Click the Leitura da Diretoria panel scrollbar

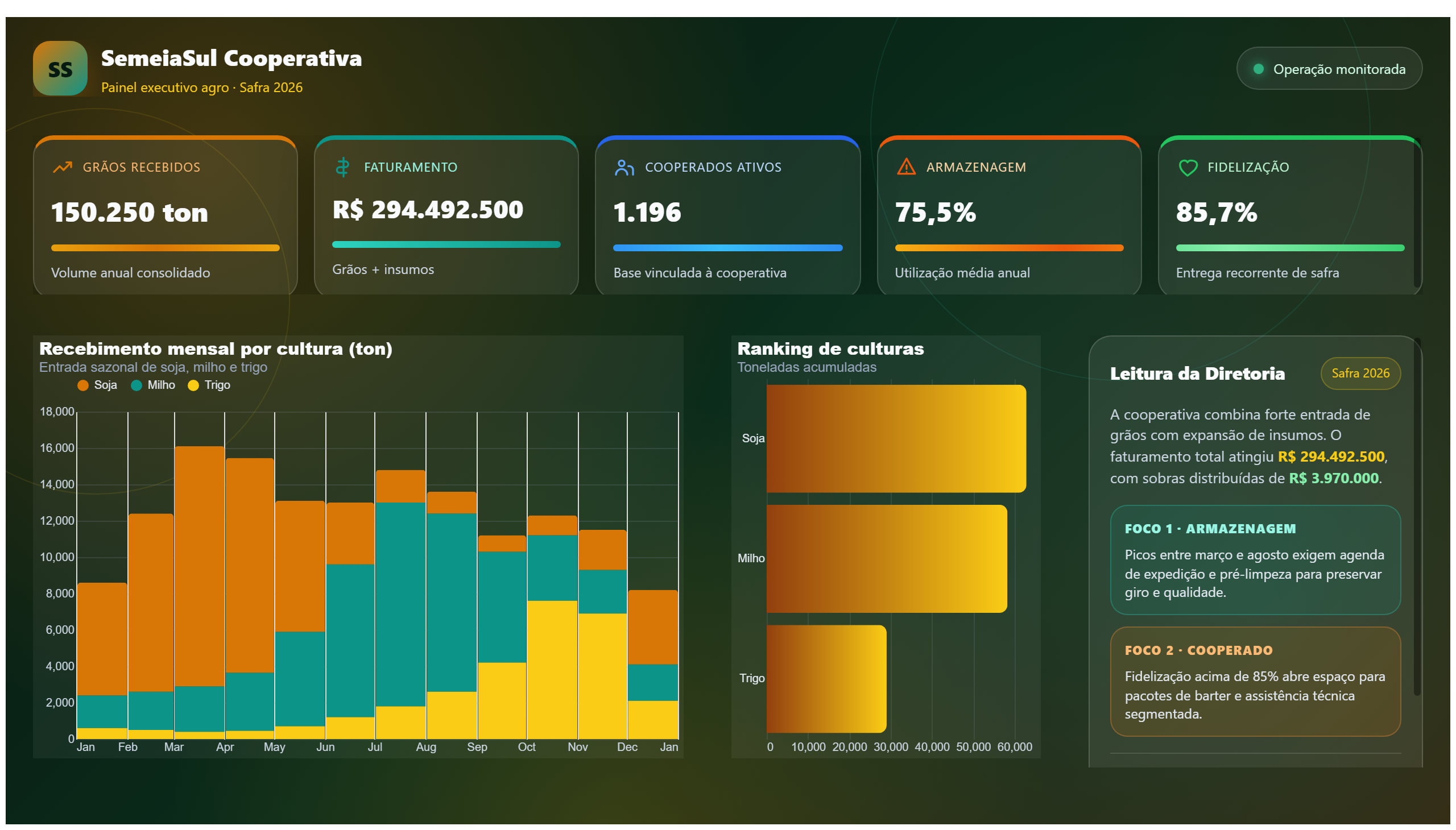click(x=1417, y=517)
